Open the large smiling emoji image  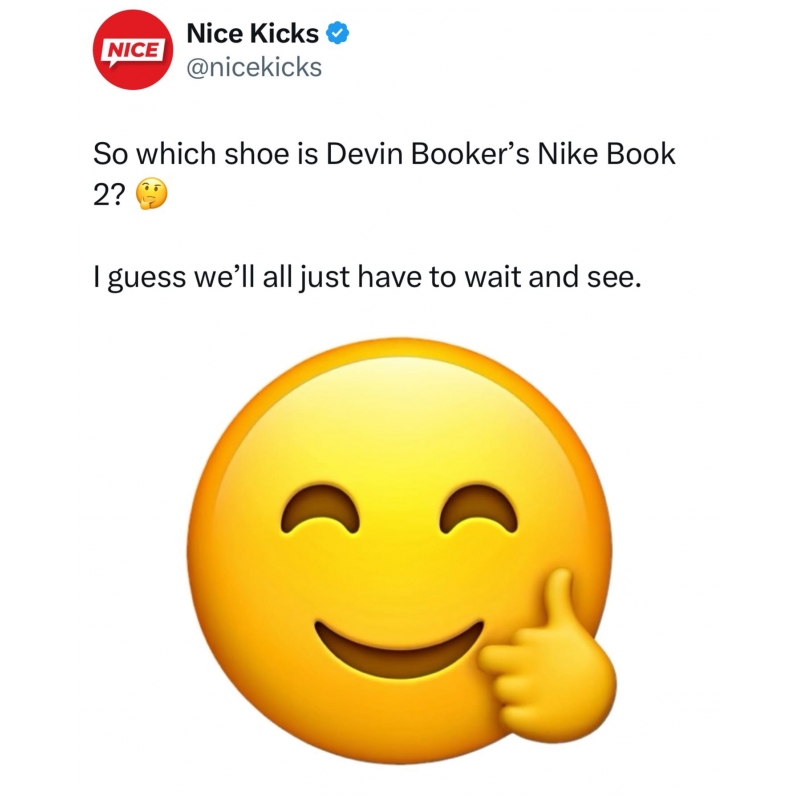[401, 550]
